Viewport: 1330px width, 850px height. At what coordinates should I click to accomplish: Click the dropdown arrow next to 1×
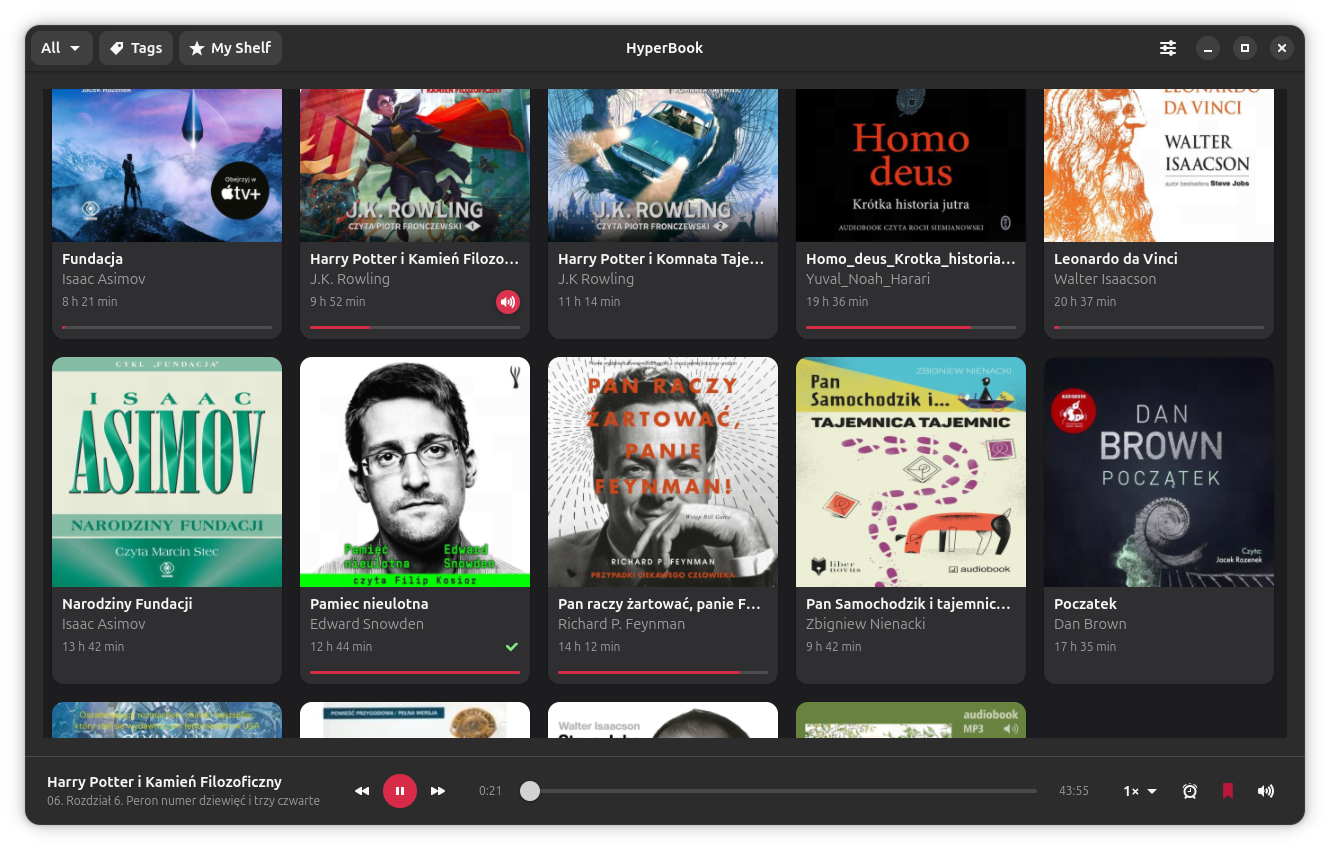pos(1152,792)
